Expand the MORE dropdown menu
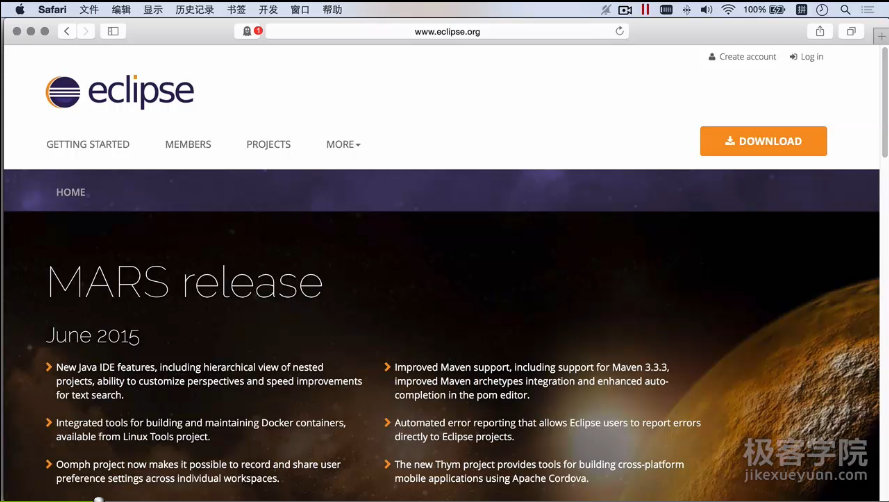 [343, 144]
